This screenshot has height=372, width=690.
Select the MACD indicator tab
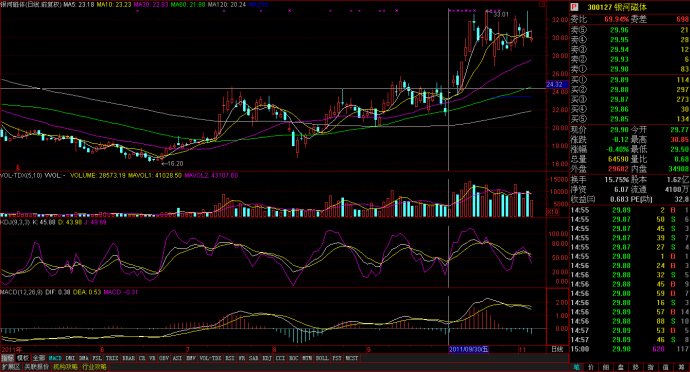(x=55, y=358)
